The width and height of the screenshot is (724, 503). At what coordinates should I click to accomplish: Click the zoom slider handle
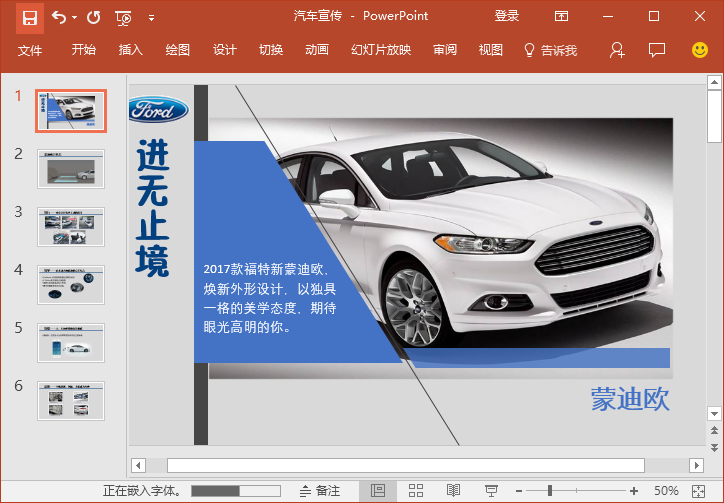pos(549,490)
